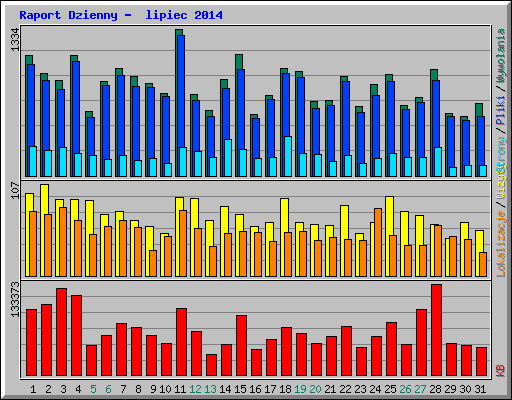
Task: Click the day label '25' on the x-axis
Action: [x=390, y=389]
